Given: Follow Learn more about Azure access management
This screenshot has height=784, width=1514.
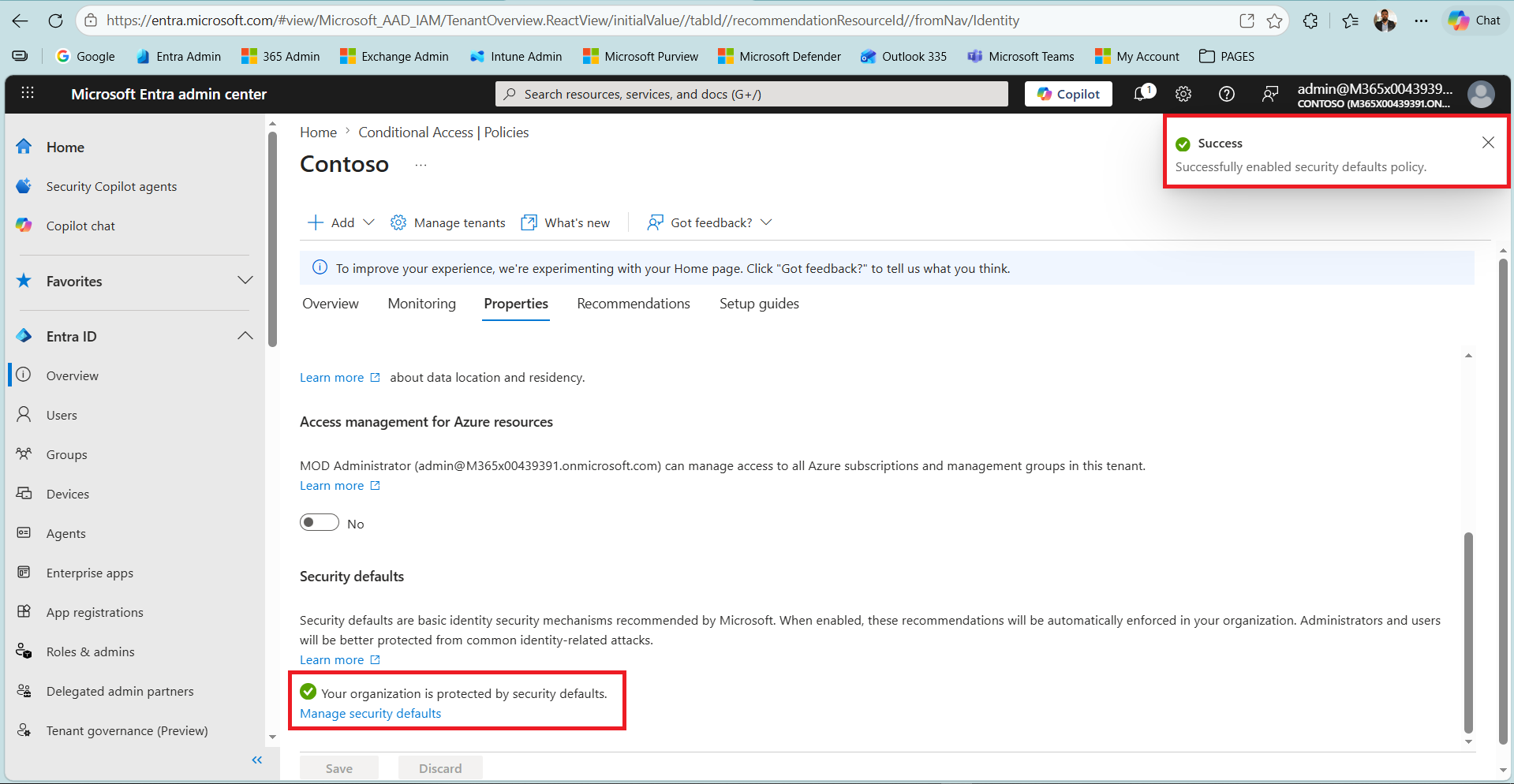Looking at the screenshot, I should point(340,485).
